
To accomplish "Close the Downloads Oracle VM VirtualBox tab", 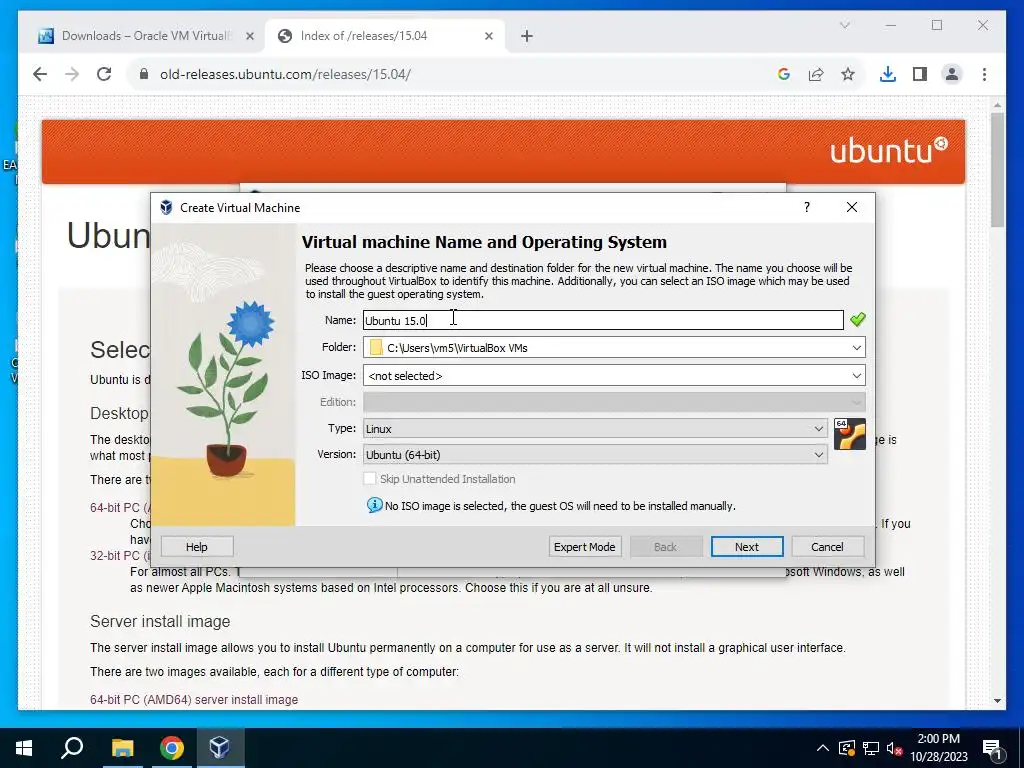I will pos(249,36).
